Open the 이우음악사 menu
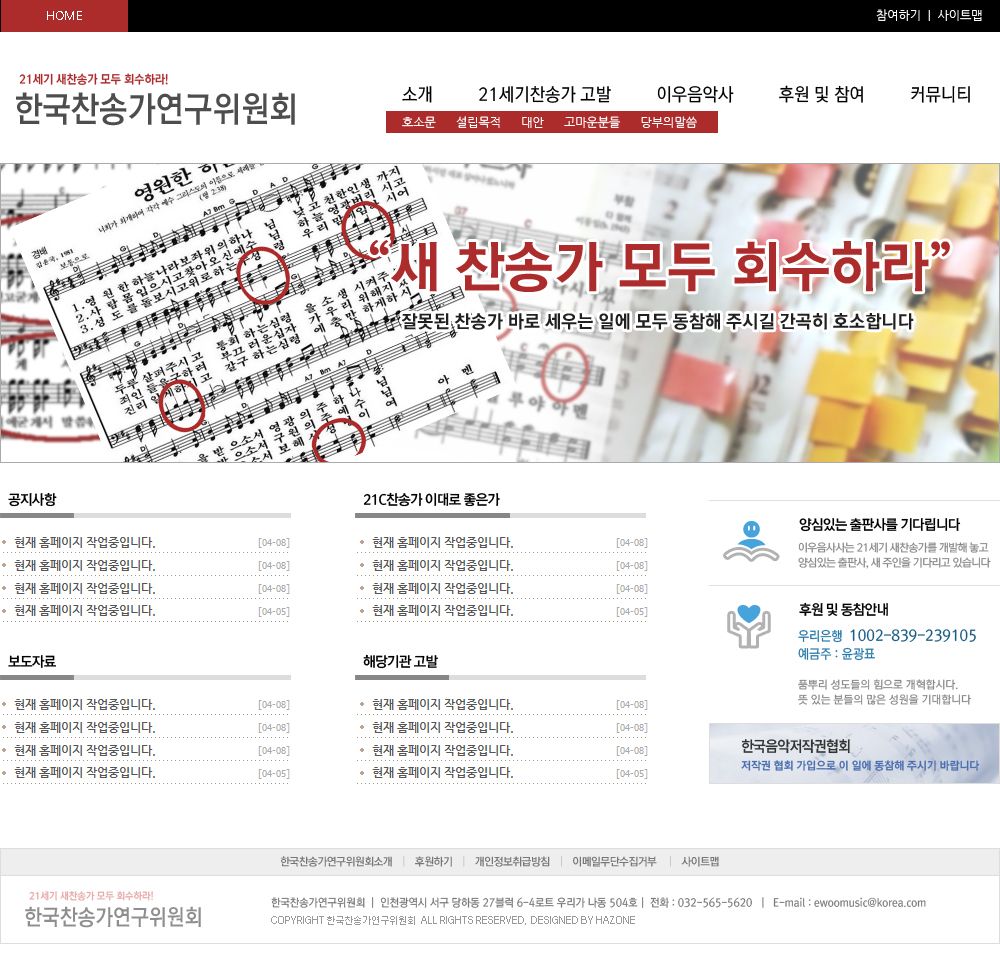 [695, 95]
